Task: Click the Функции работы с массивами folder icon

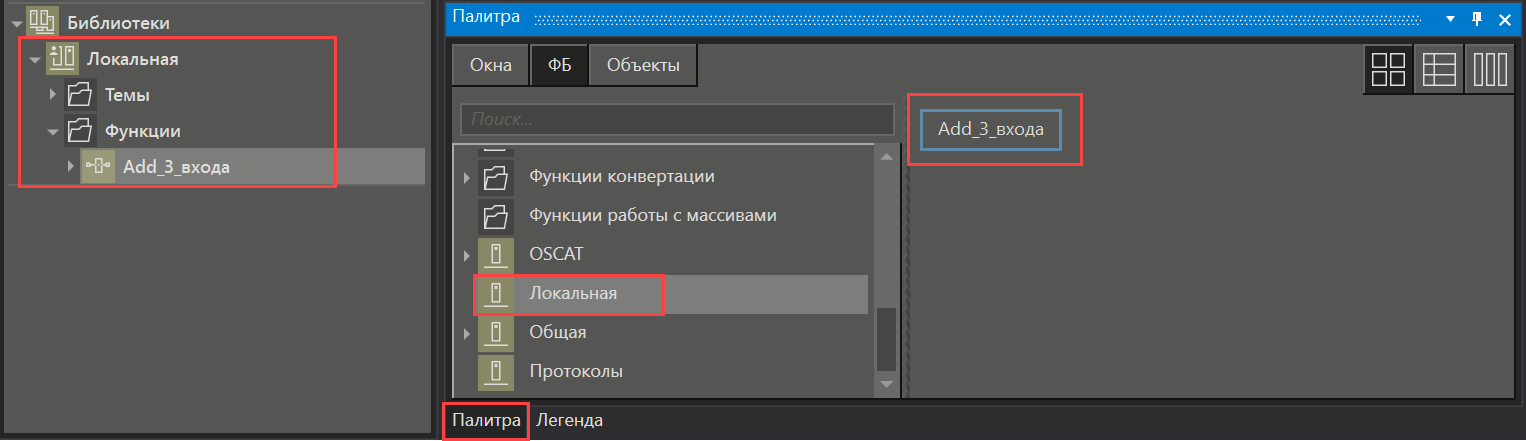Action: pyautogui.click(x=496, y=215)
